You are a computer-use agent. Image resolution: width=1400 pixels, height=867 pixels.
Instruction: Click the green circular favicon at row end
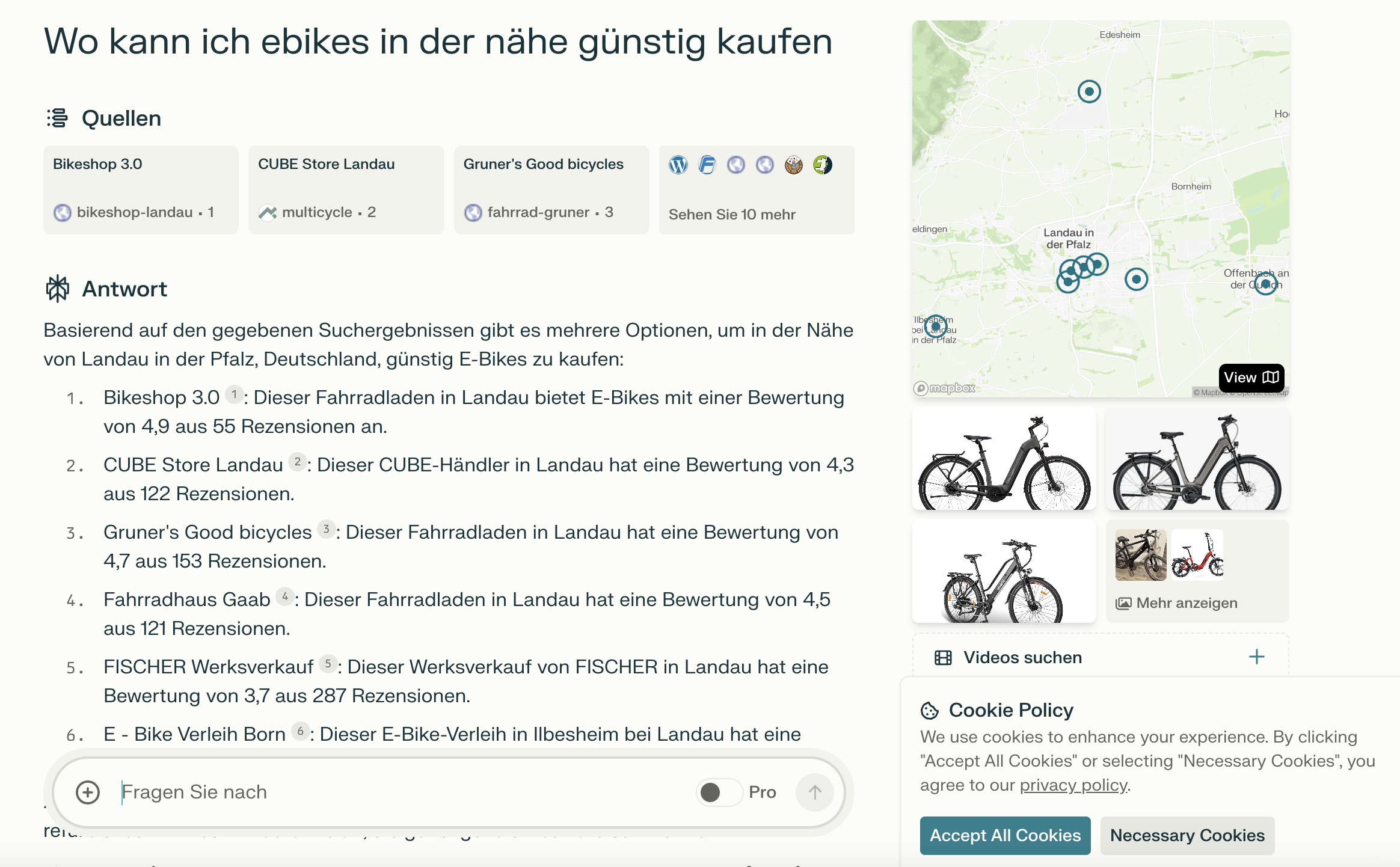tap(823, 164)
